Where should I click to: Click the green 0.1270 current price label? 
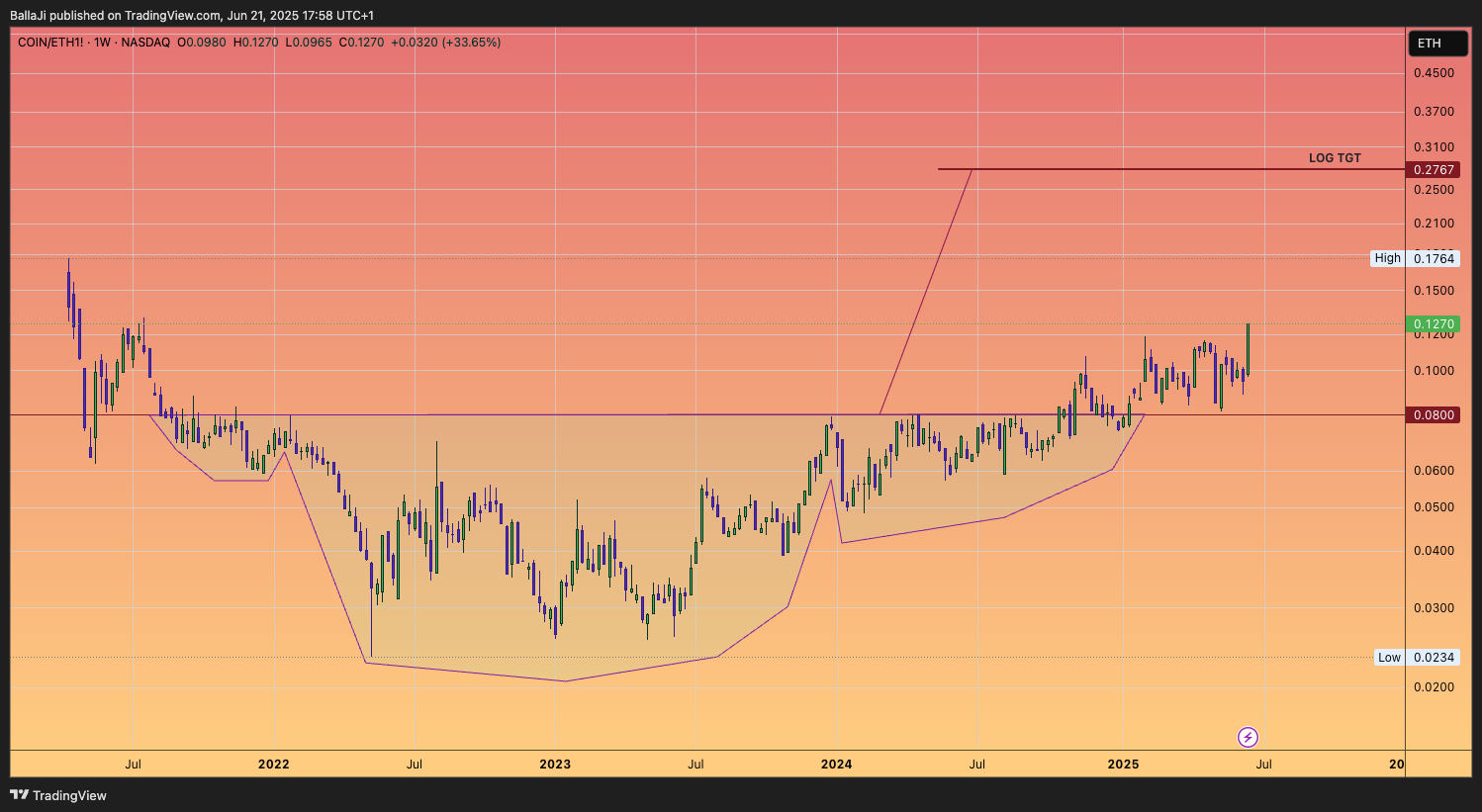[1434, 324]
